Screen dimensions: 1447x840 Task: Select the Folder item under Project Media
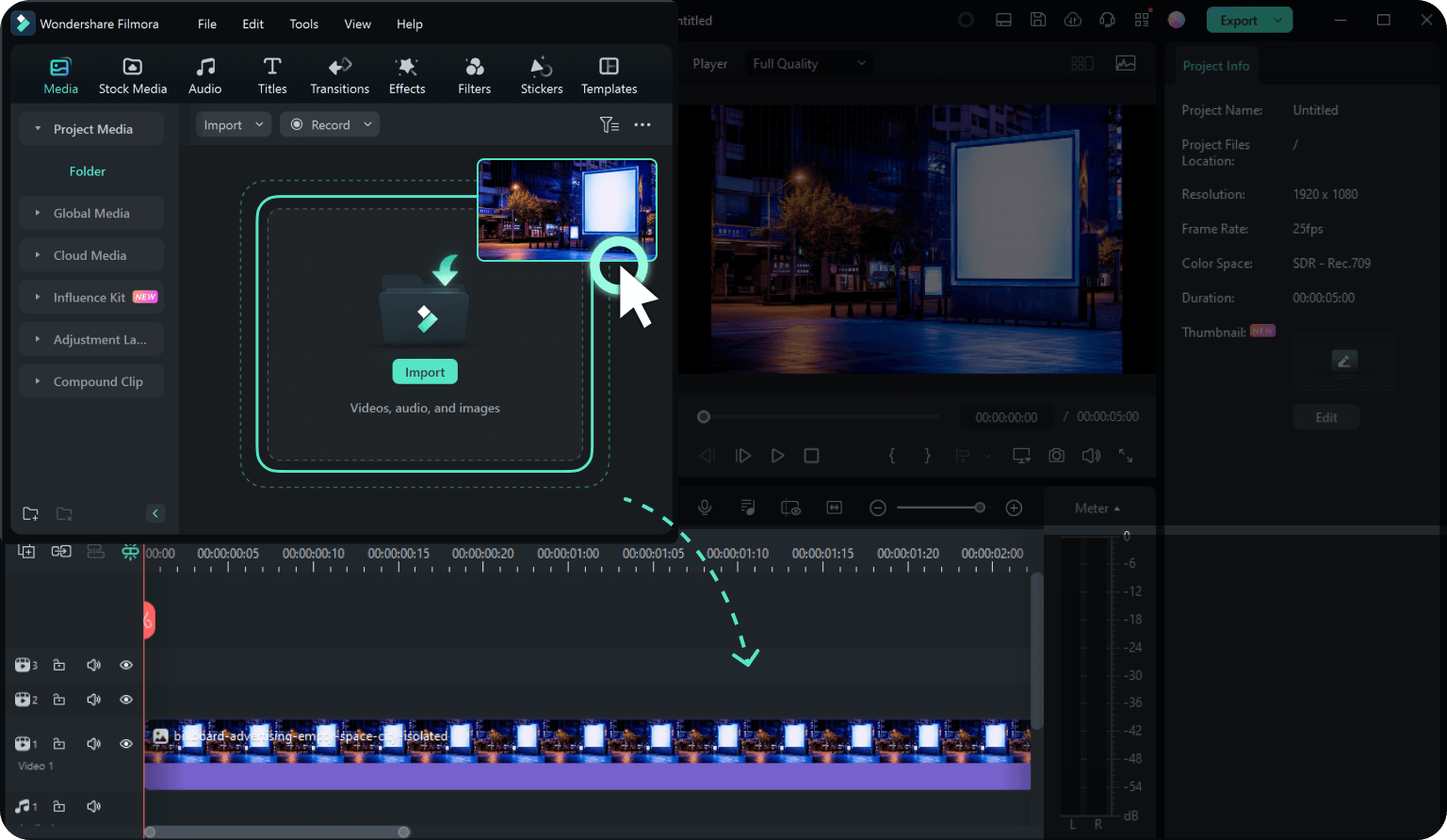tap(88, 171)
